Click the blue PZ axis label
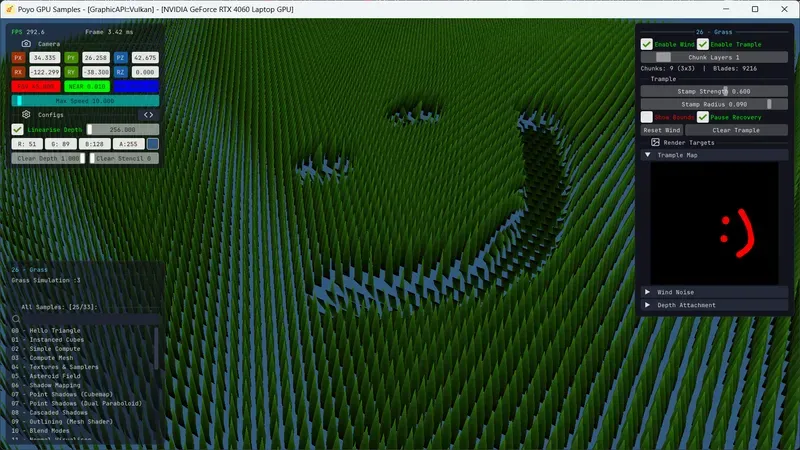800x450 pixels. tap(120, 58)
